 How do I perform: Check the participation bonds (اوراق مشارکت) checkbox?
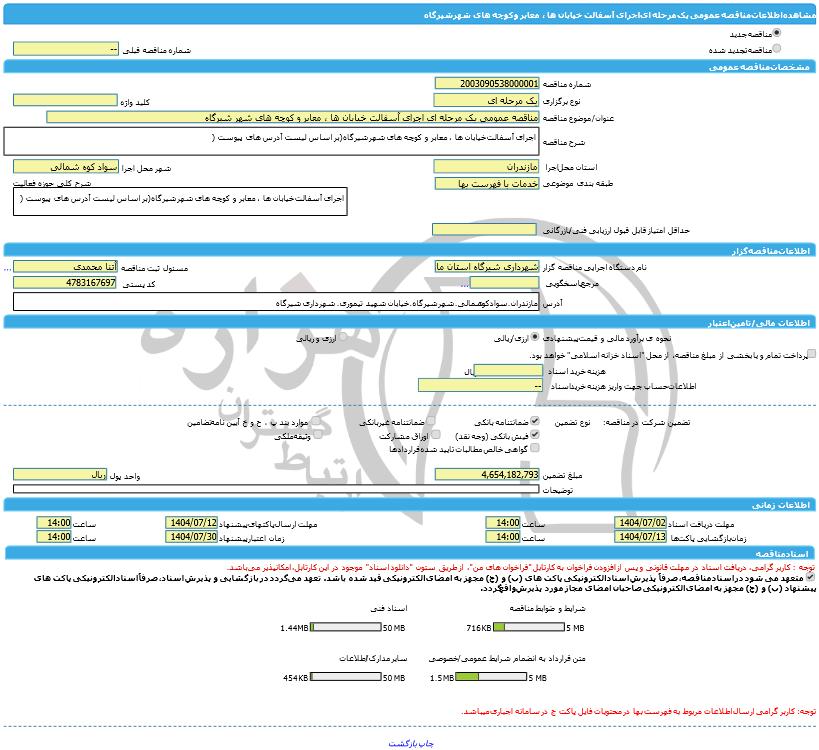click(435, 436)
